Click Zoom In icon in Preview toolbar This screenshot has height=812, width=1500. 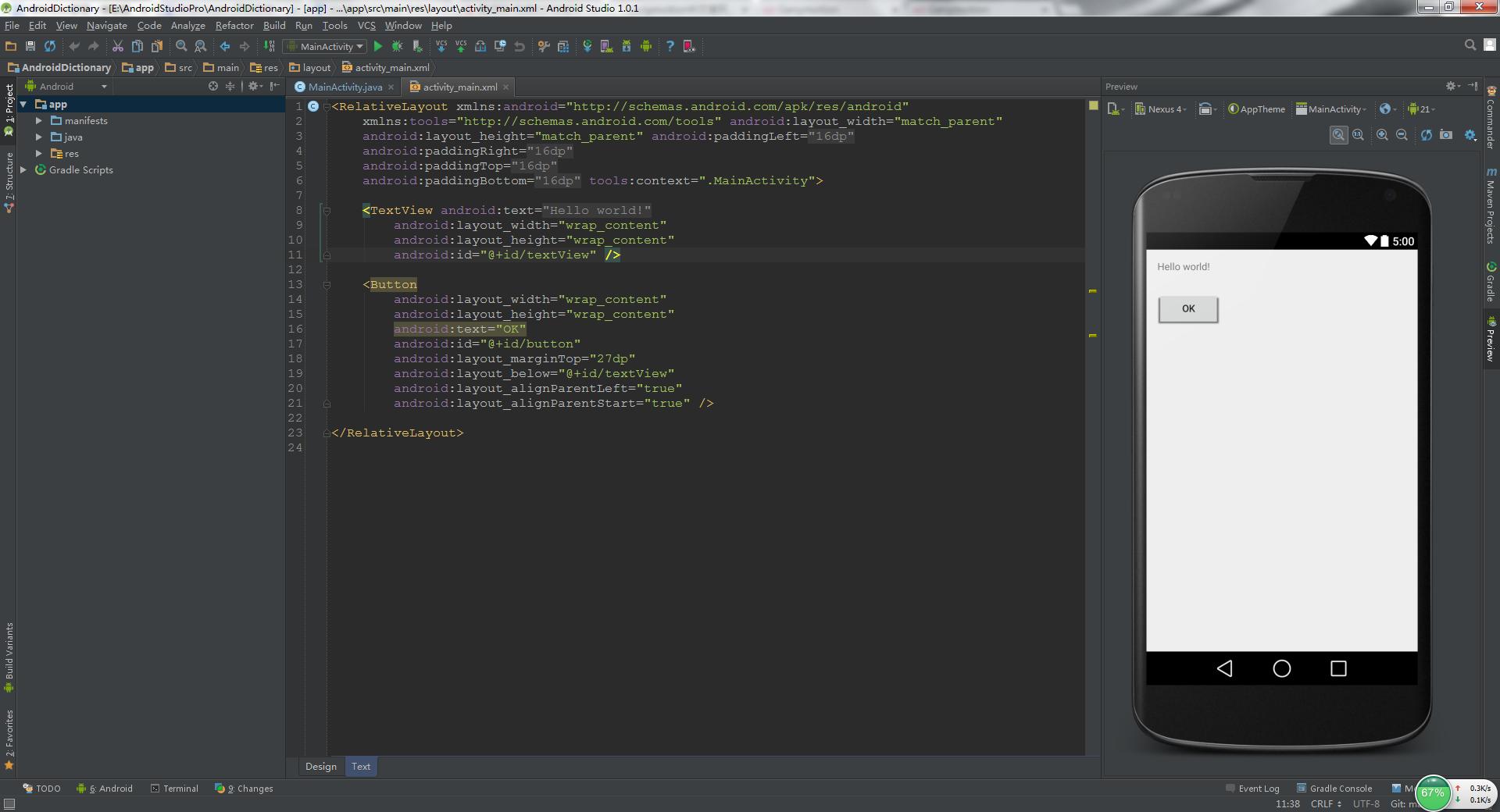coord(1382,135)
